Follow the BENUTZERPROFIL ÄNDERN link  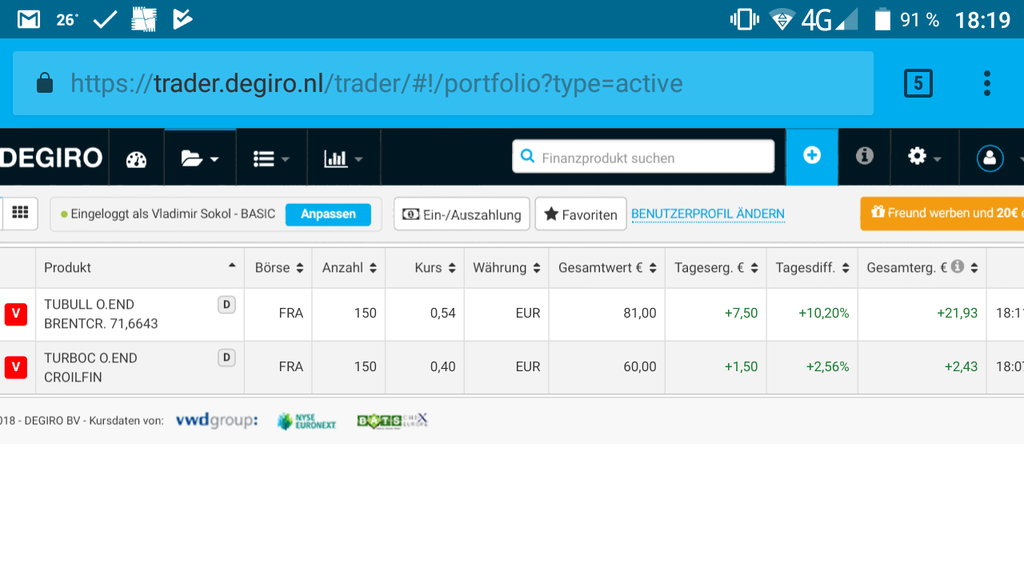[707, 214]
